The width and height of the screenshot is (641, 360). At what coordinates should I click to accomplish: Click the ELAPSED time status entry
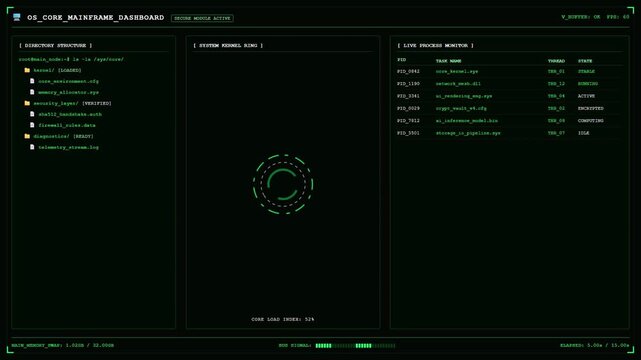(594, 345)
